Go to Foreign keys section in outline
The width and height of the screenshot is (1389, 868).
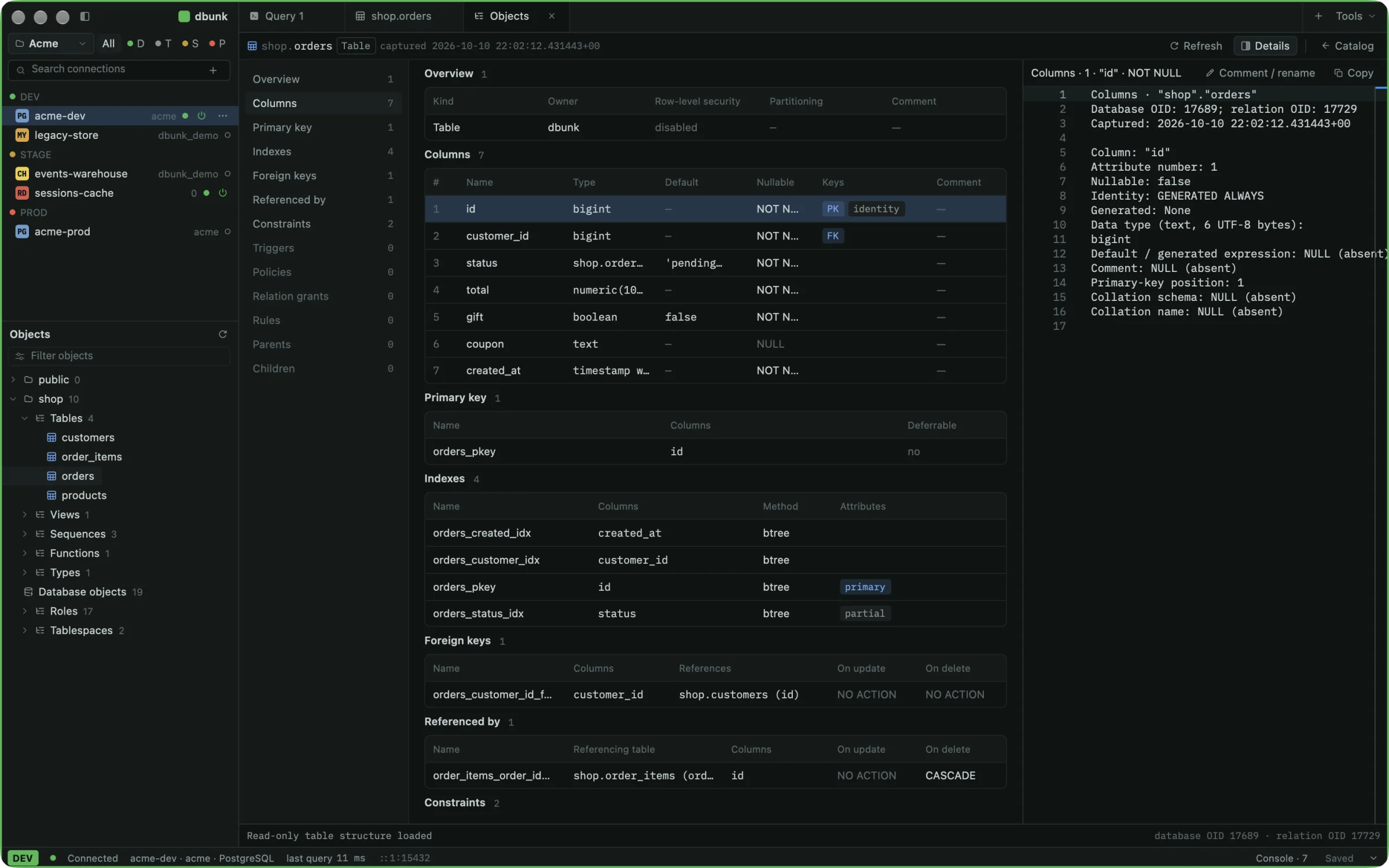pos(323,175)
